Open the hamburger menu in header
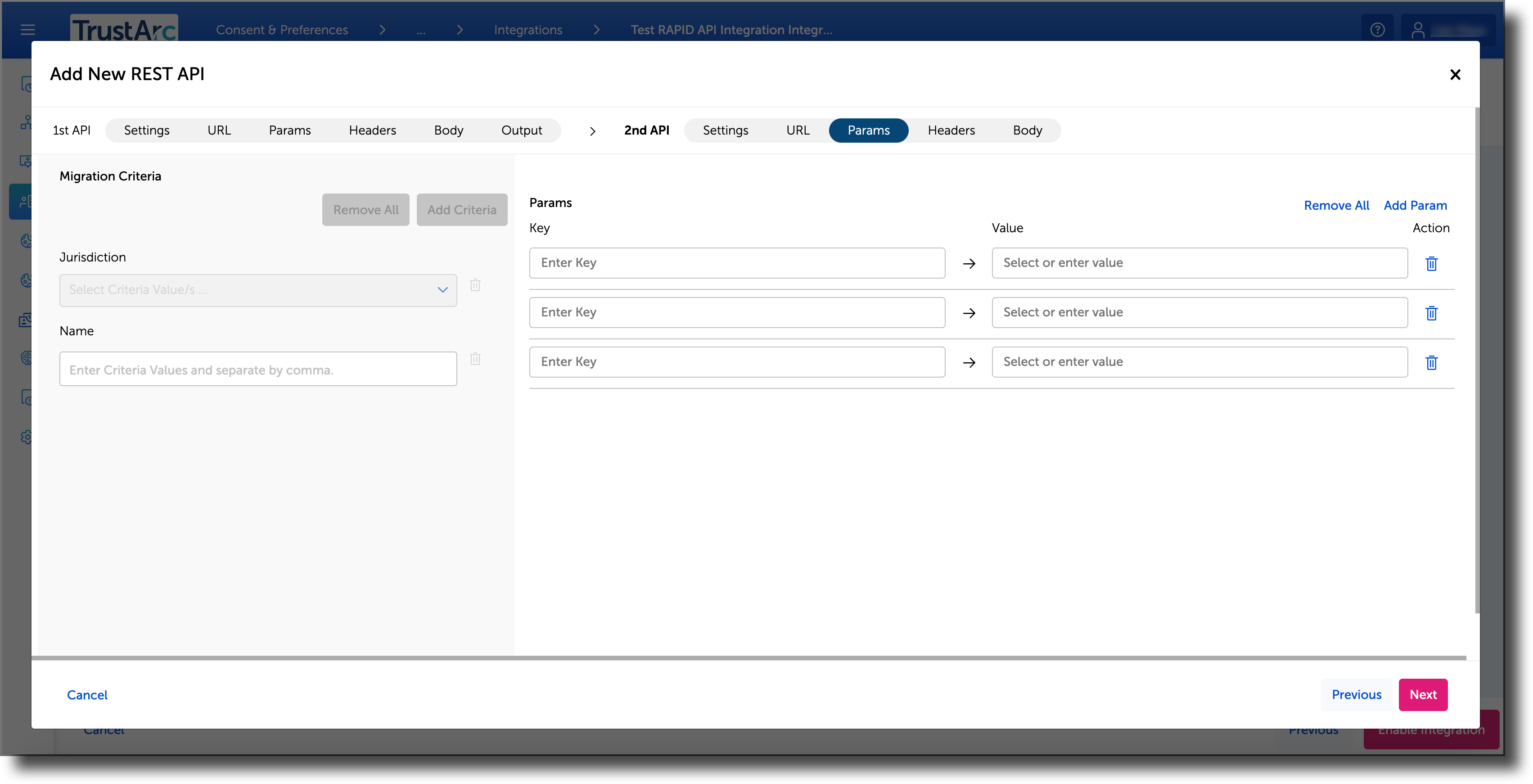This screenshot has width=1533, height=784. (x=27, y=29)
